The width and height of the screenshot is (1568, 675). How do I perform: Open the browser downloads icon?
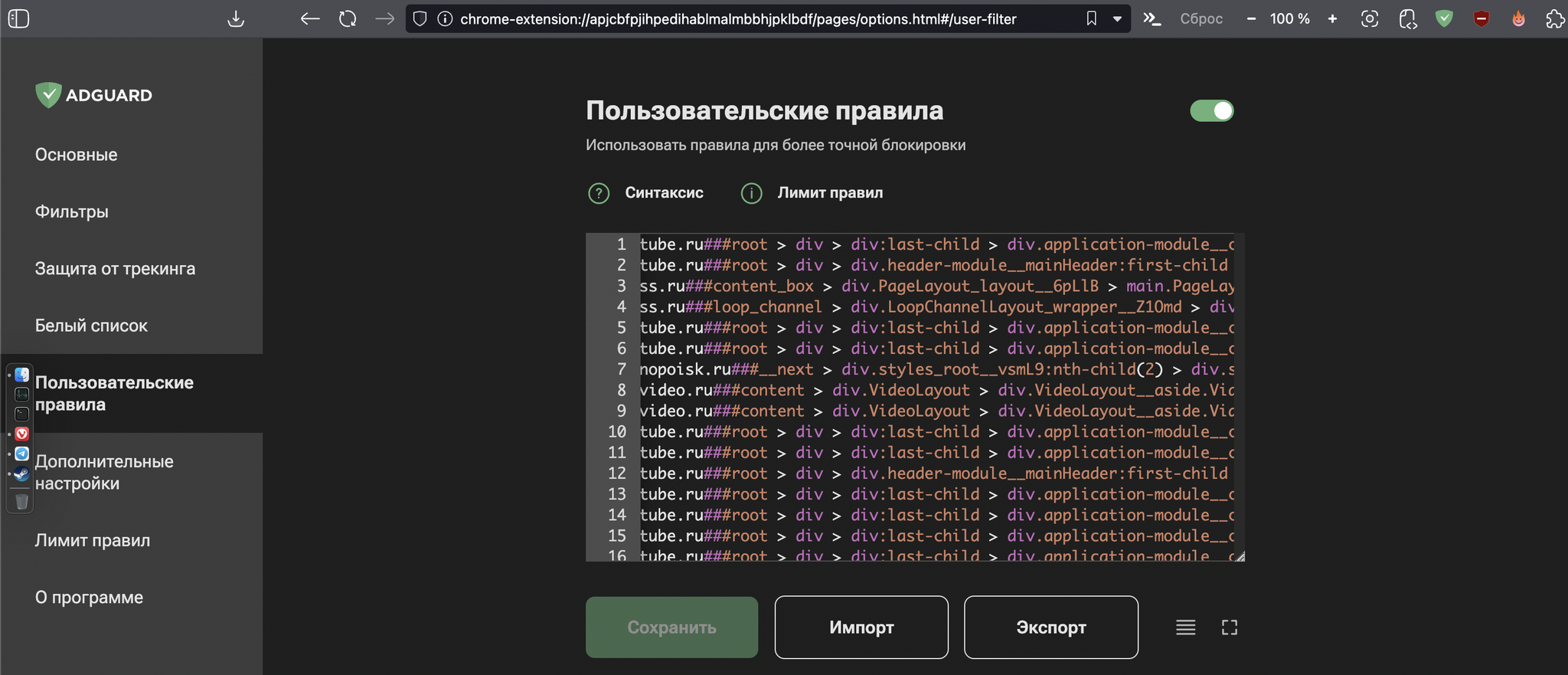(236, 19)
